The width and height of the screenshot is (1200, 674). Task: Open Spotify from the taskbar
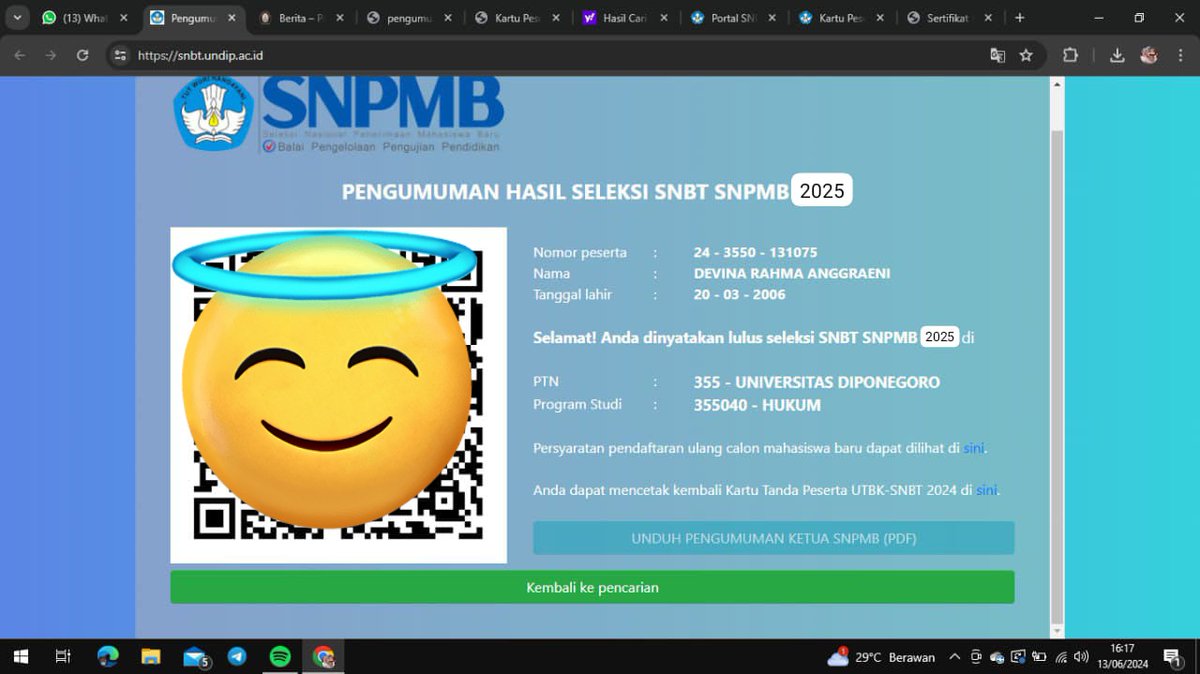click(x=280, y=657)
